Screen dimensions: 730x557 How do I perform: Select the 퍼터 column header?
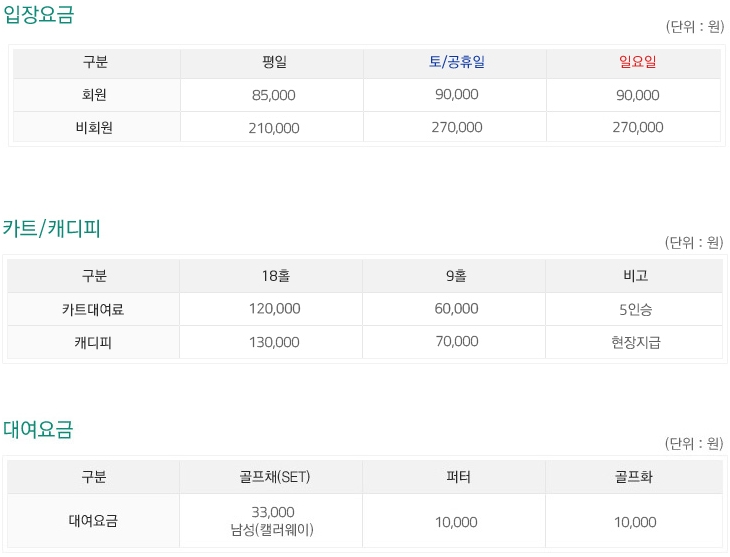click(x=458, y=477)
